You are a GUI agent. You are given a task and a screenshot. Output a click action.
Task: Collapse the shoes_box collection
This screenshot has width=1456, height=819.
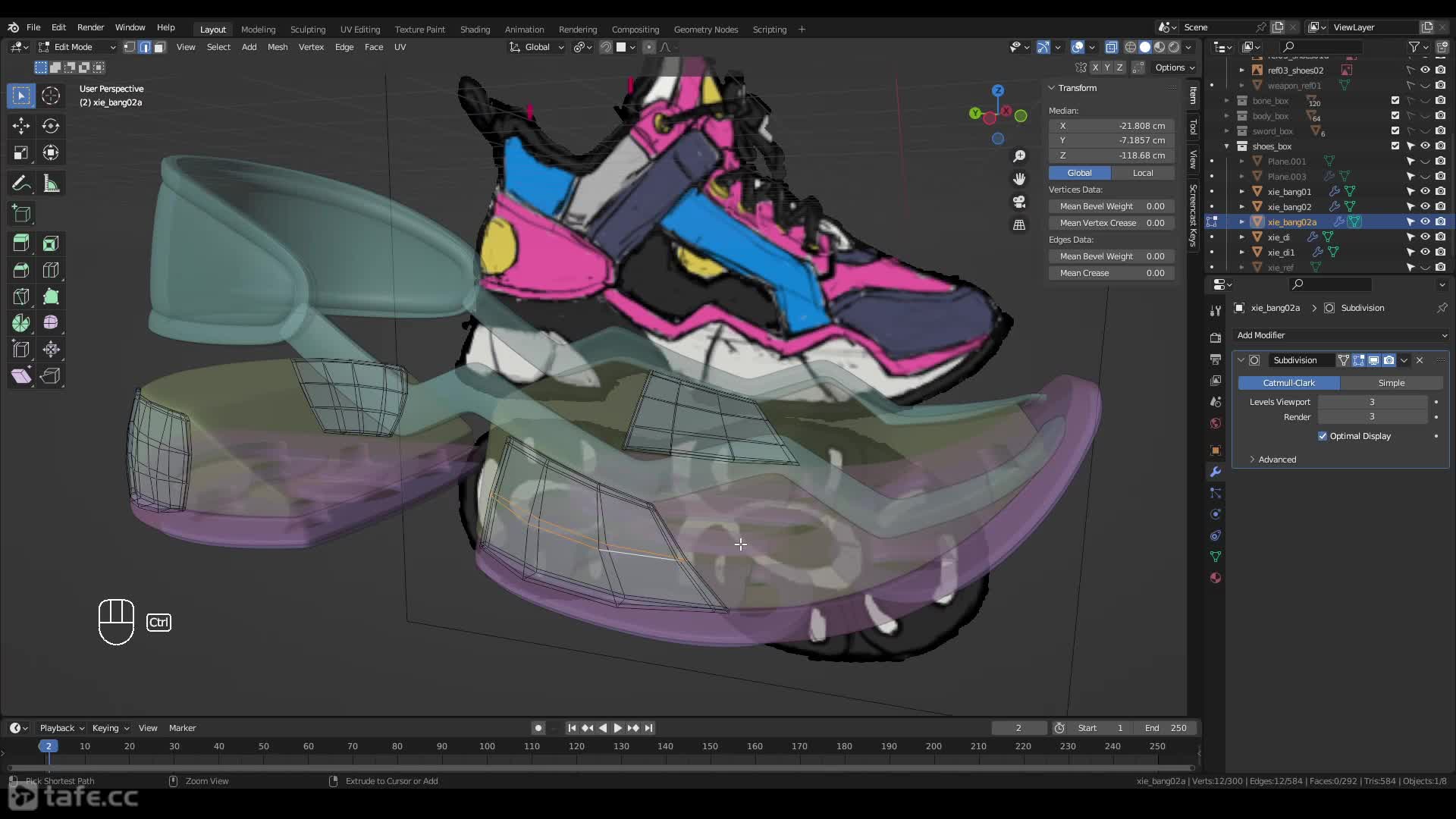(x=1226, y=146)
